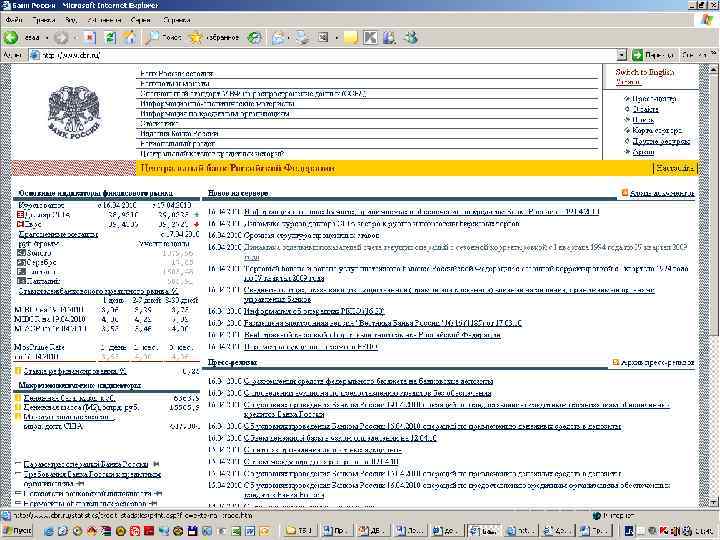The width and height of the screenshot is (720, 540).
Task: Open the Поиск search toolbar button
Action: point(163,38)
